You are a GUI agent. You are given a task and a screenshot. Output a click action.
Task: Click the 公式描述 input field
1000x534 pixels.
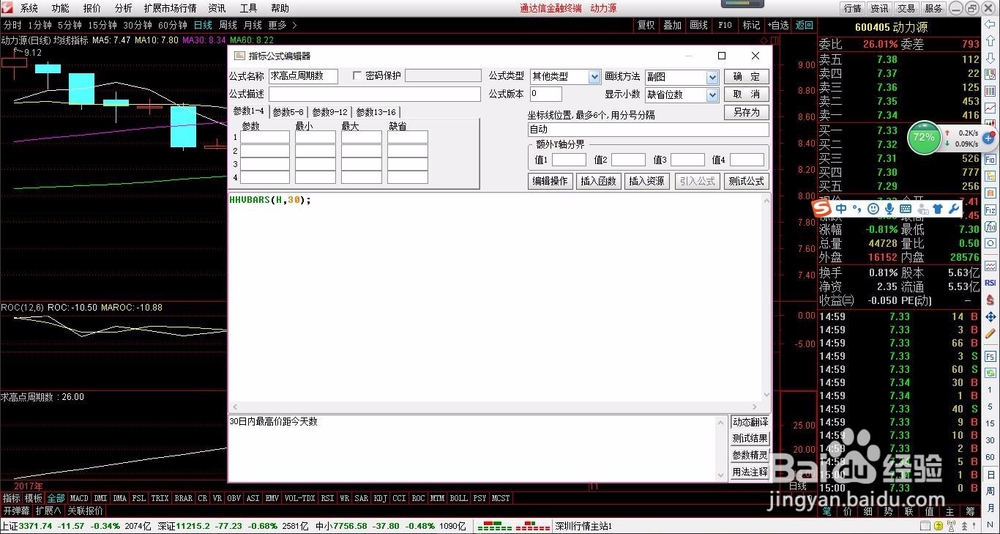(x=374, y=94)
